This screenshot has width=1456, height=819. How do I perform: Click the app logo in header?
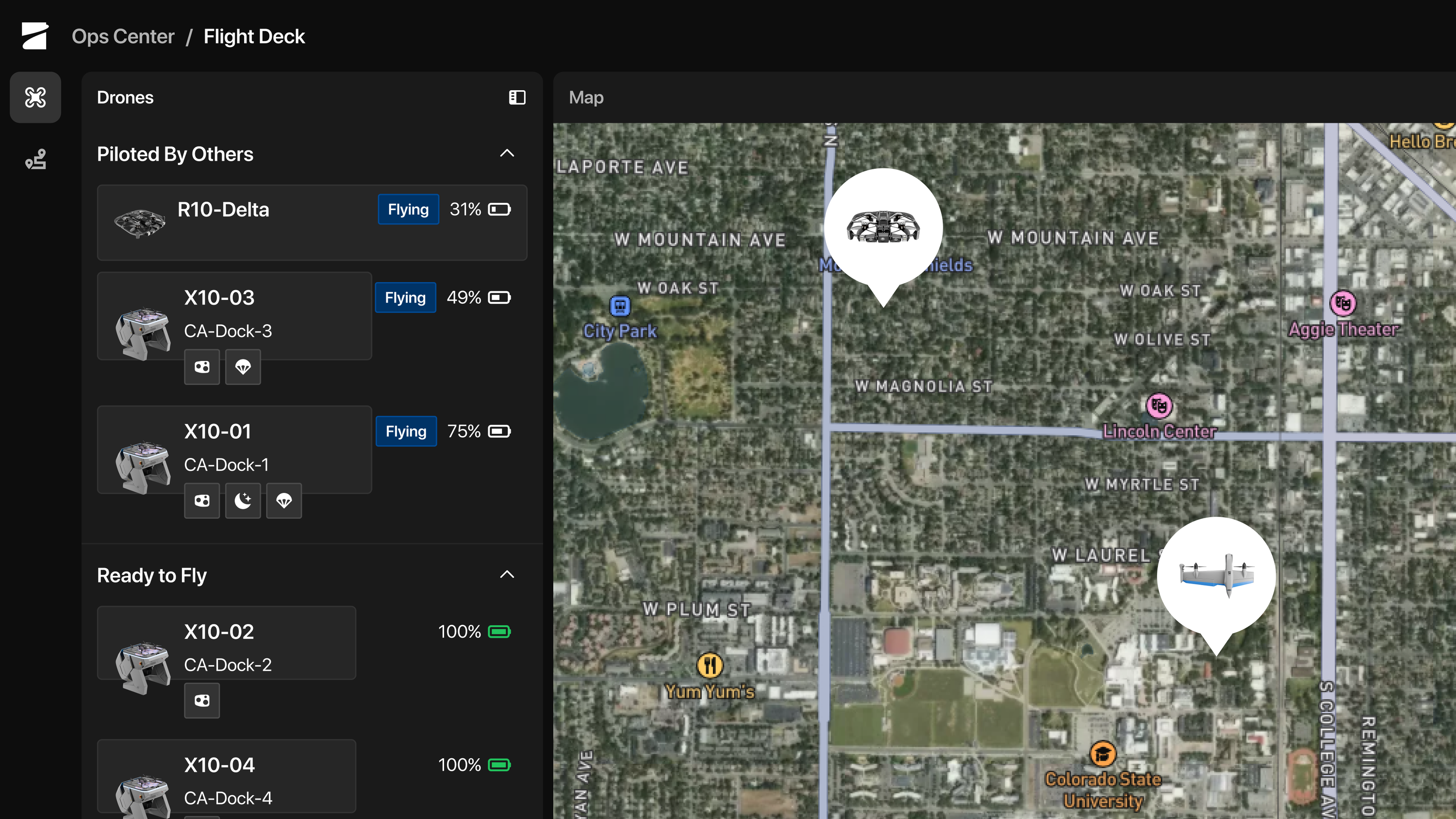coord(35,36)
